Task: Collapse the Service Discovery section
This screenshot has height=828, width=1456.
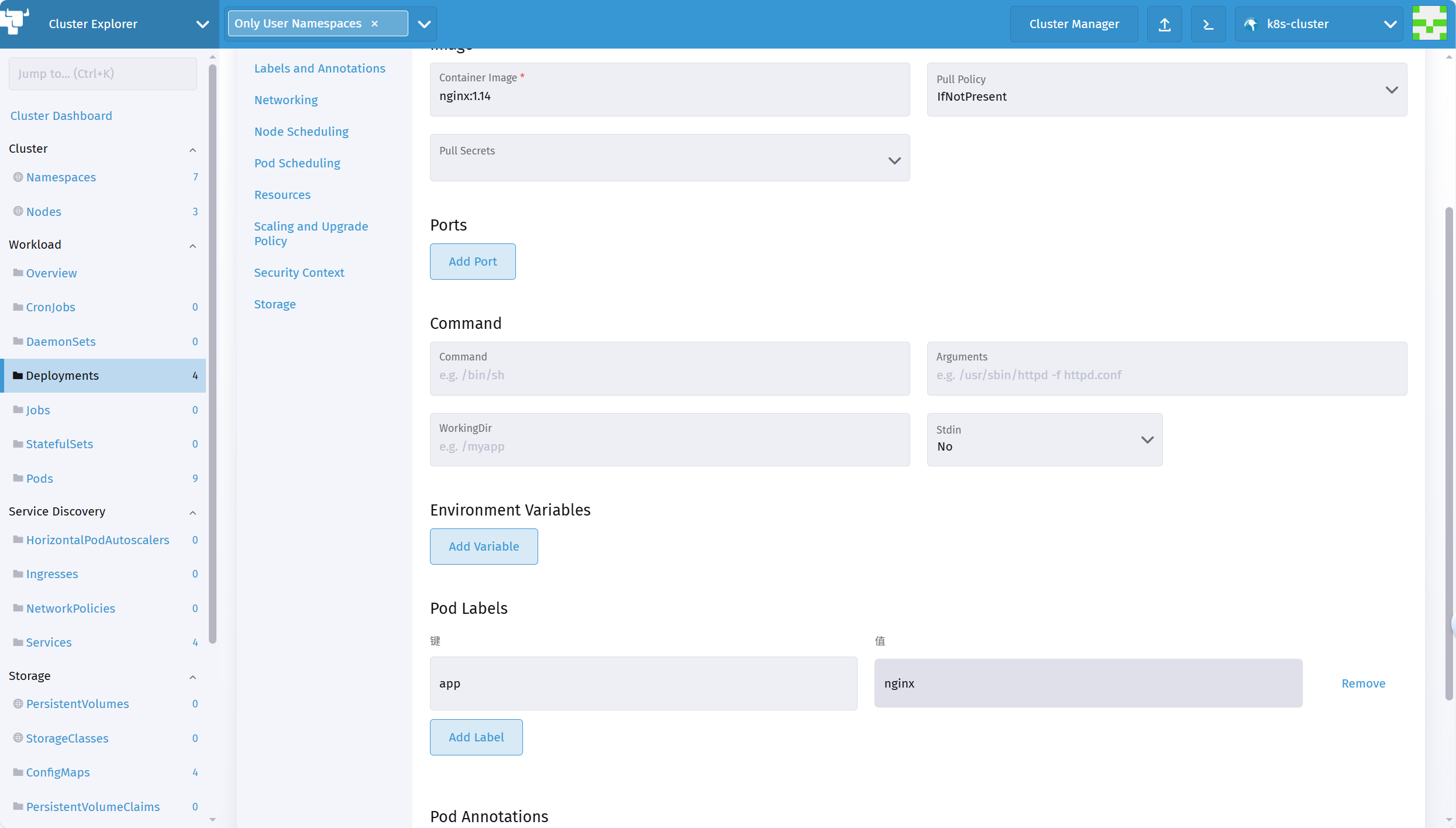Action: click(x=192, y=513)
